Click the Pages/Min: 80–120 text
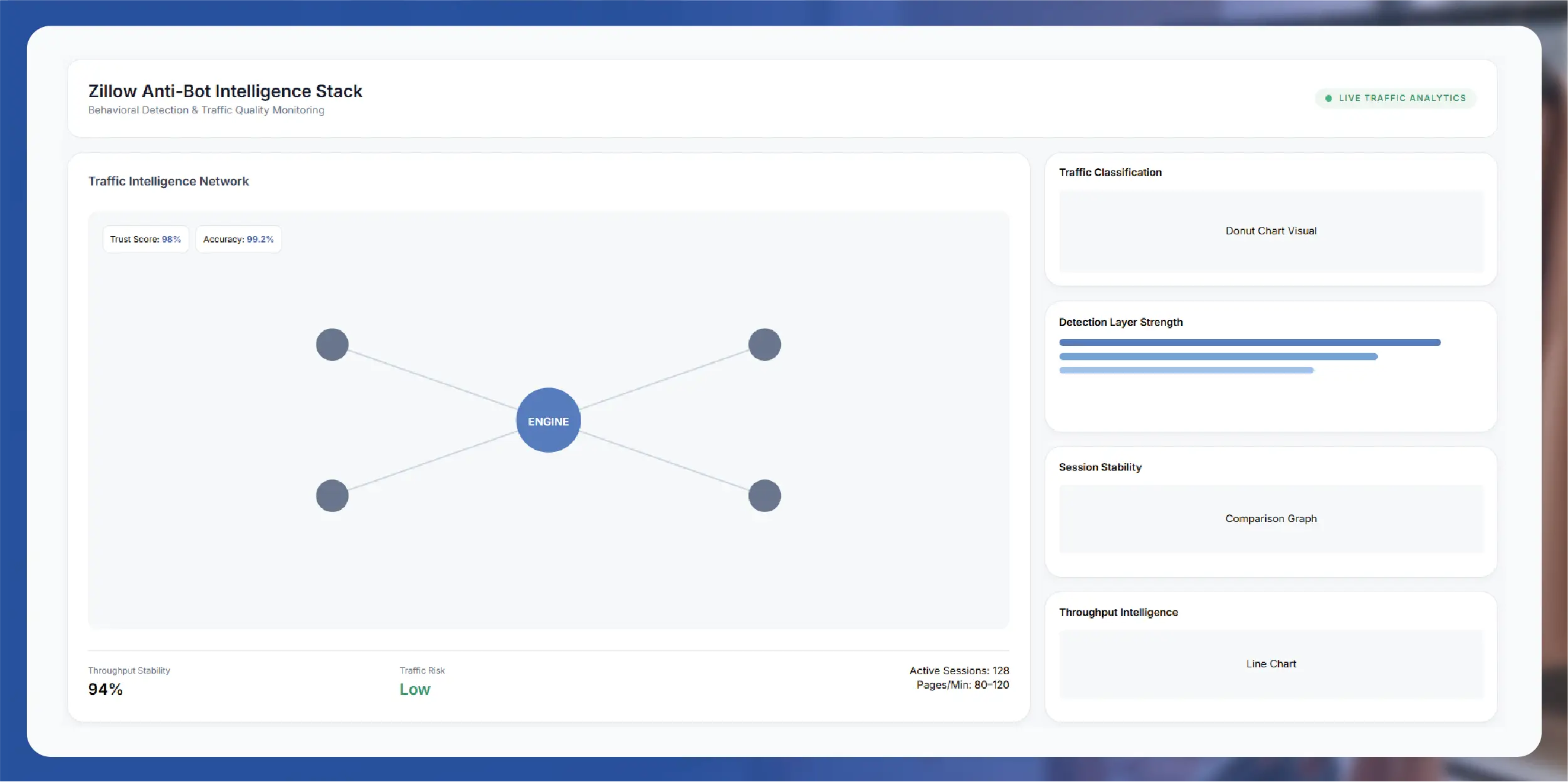The image size is (1568, 782). (963, 685)
